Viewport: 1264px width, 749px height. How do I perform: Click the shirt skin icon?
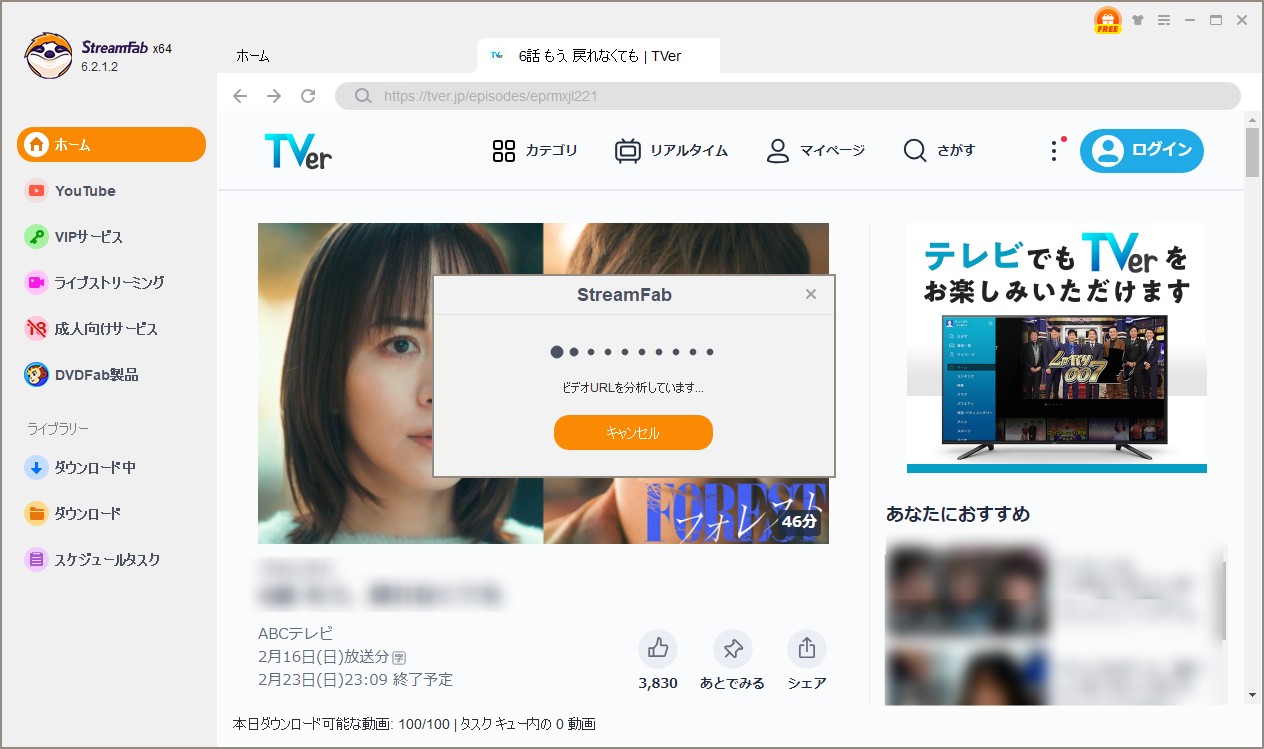click(1138, 20)
